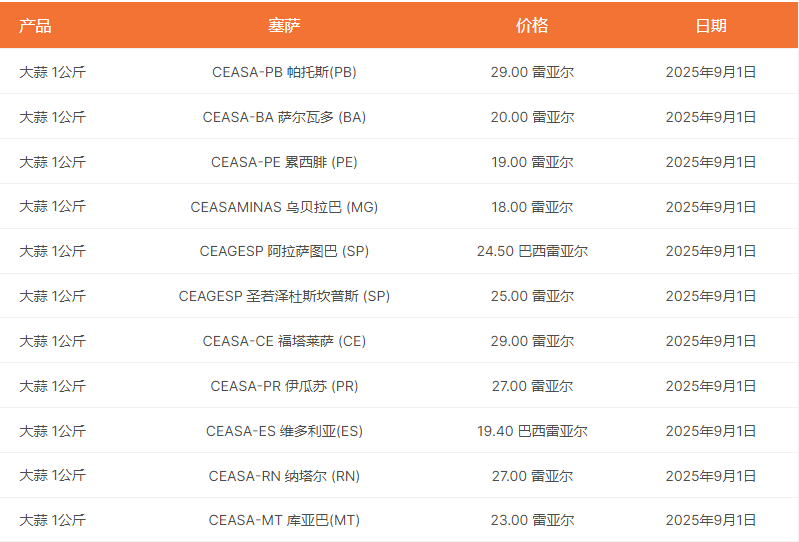Click the CEASA-MT 库亚巴(MT) entry
Image resolution: width=799 pixels, height=542 pixels.
(284, 520)
